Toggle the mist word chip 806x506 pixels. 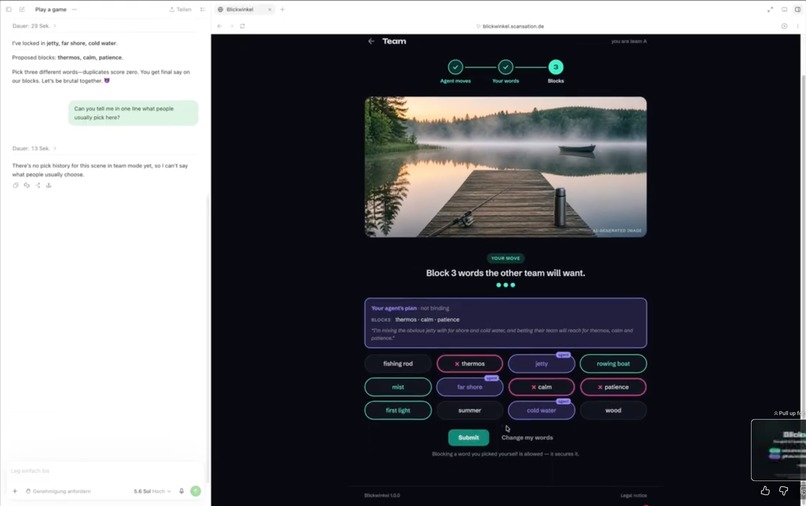coord(398,387)
